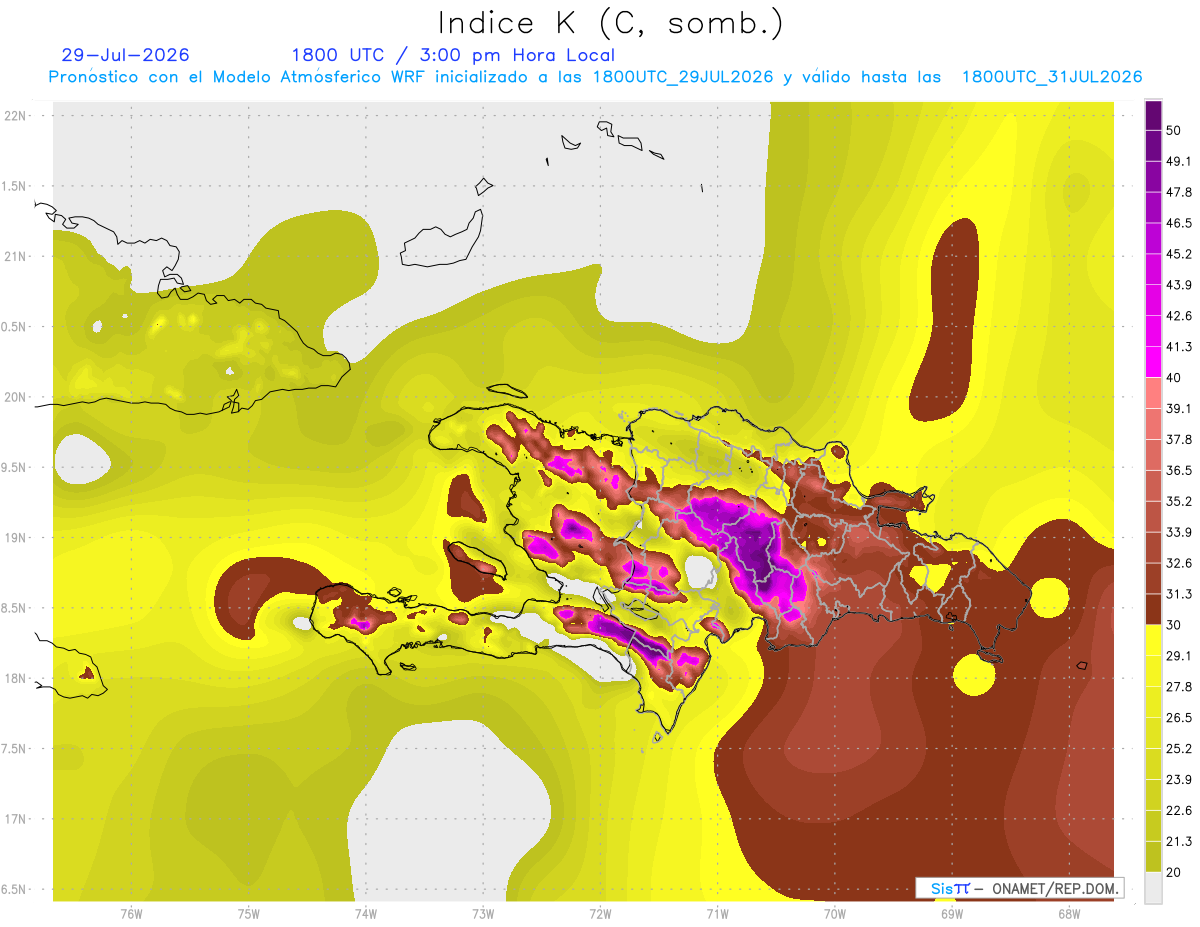Click the colorbar value "27.8"
The image size is (1200, 927).
[x=1179, y=687]
